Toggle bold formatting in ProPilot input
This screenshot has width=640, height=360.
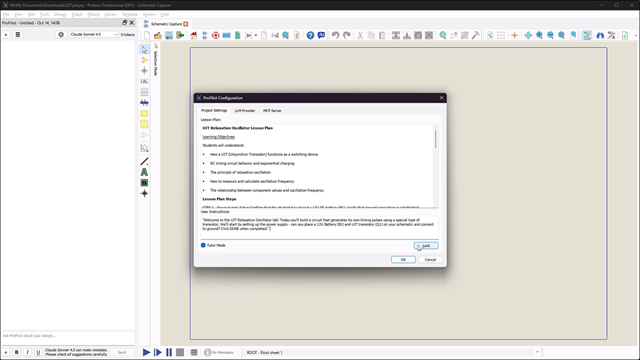[17, 352]
